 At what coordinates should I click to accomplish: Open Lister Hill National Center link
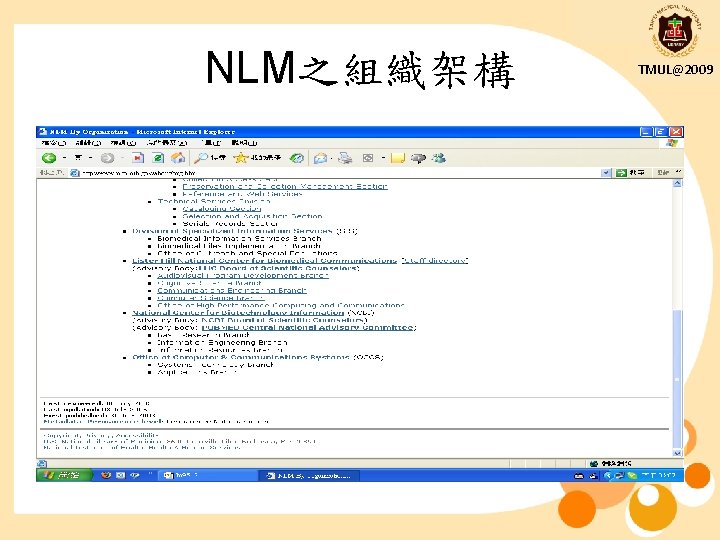tap(264, 261)
